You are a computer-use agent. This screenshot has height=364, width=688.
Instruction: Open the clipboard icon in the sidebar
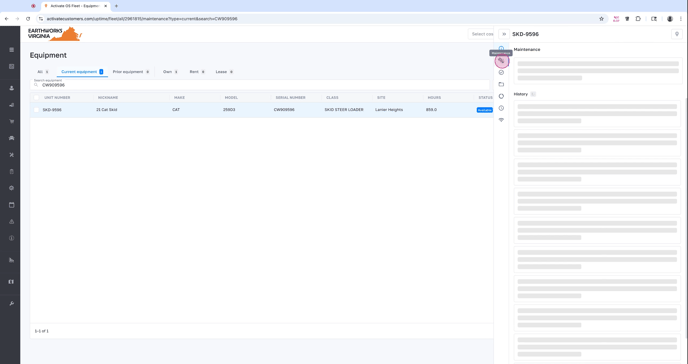coord(11,171)
